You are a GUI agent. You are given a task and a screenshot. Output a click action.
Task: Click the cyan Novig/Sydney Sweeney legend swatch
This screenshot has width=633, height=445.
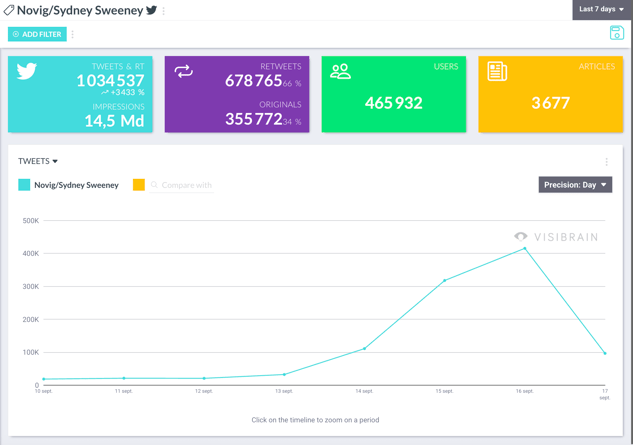(x=24, y=185)
